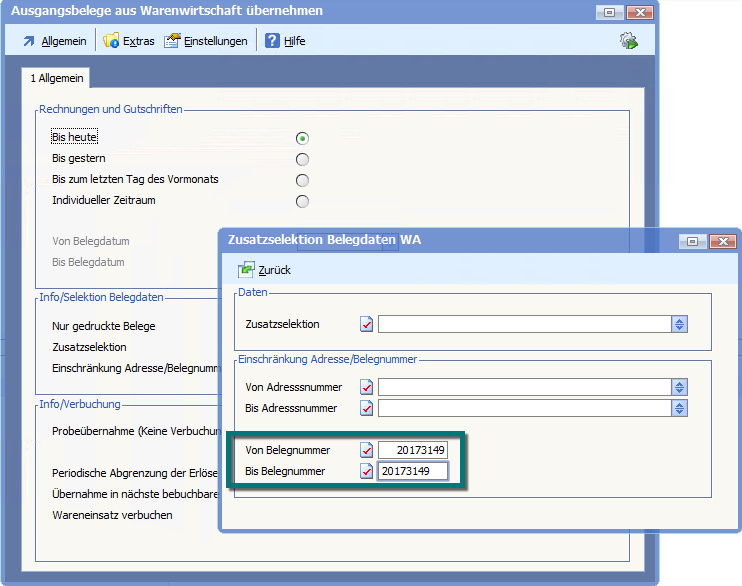Expand the Zusatzselektion dropdown arrow
This screenshot has height=586, width=742.
click(679, 324)
